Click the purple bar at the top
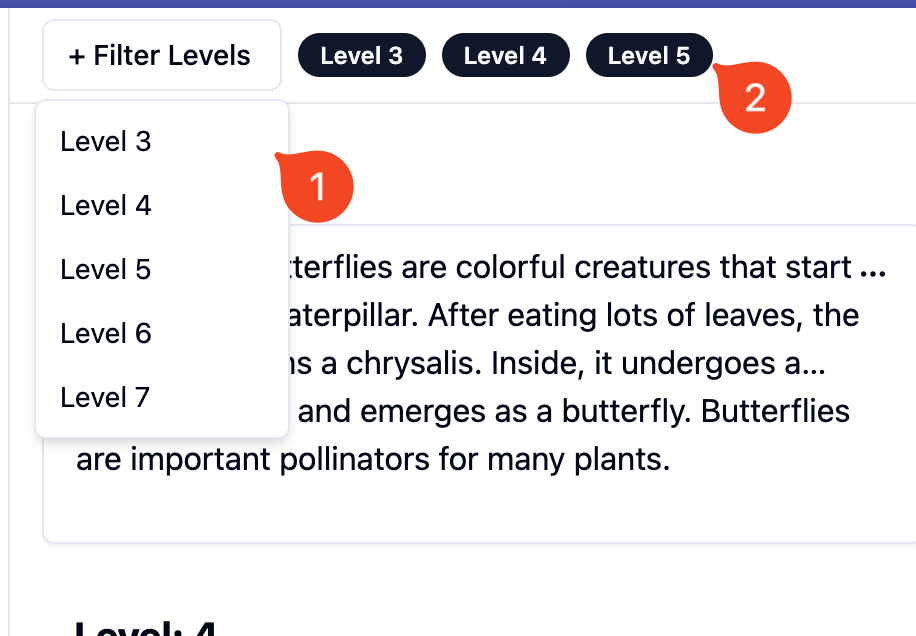The height and width of the screenshot is (636, 916). pos(458,3)
